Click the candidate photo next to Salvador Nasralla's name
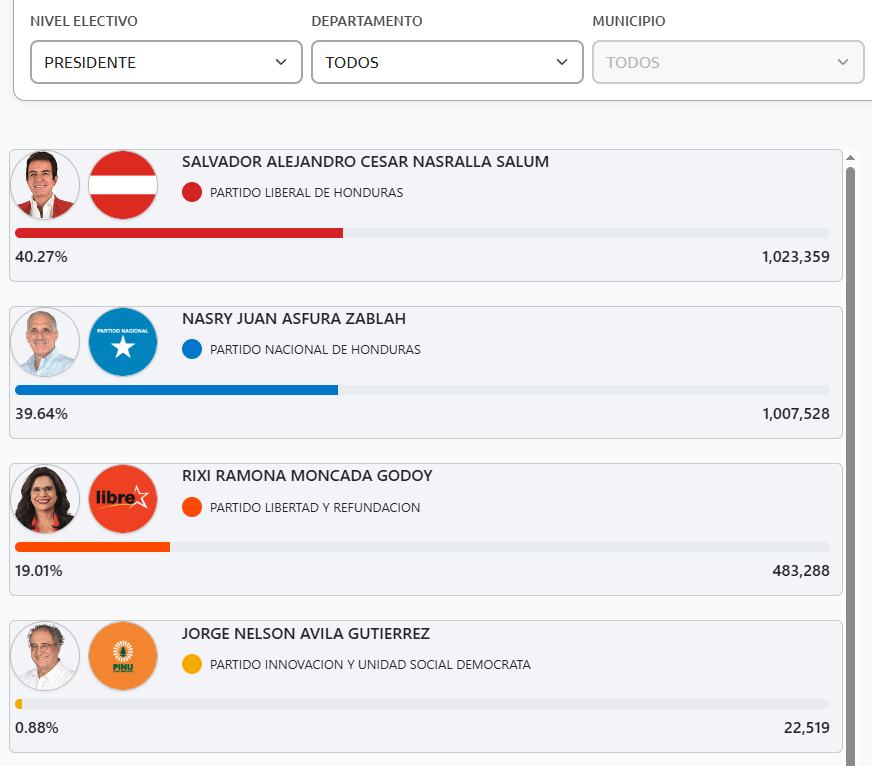This screenshot has width=872, height=766. coord(46,185)
